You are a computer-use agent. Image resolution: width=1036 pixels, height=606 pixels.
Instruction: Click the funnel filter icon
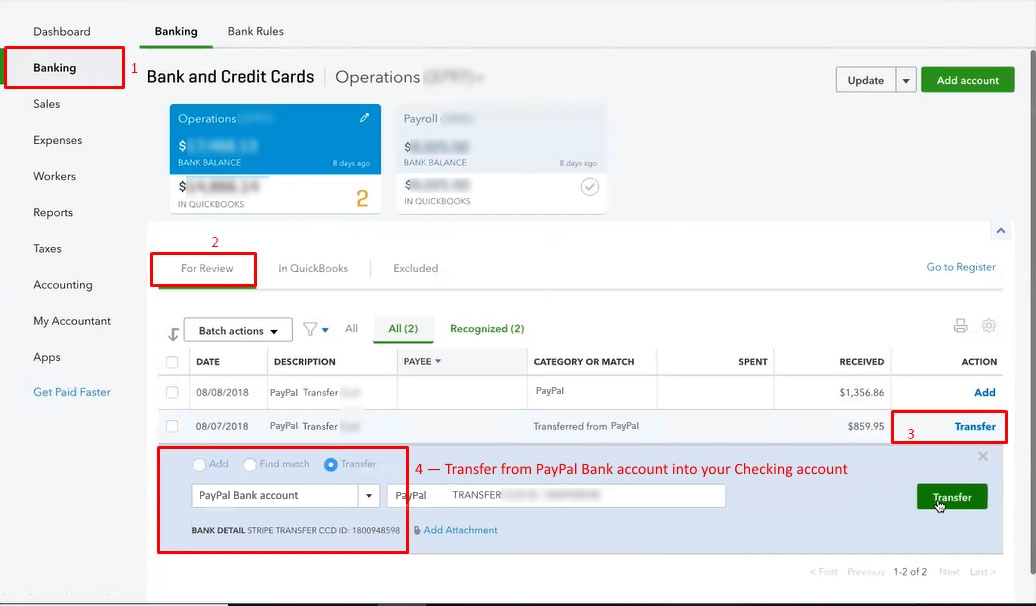tap(309, 329)
